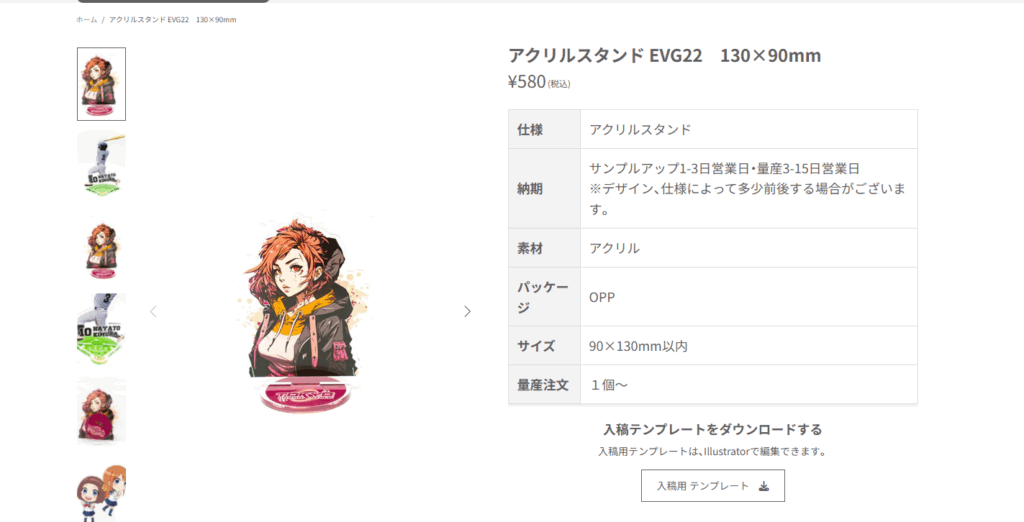
Task: Click the 量産注文 row in spec table
Action: coord(712,385)
